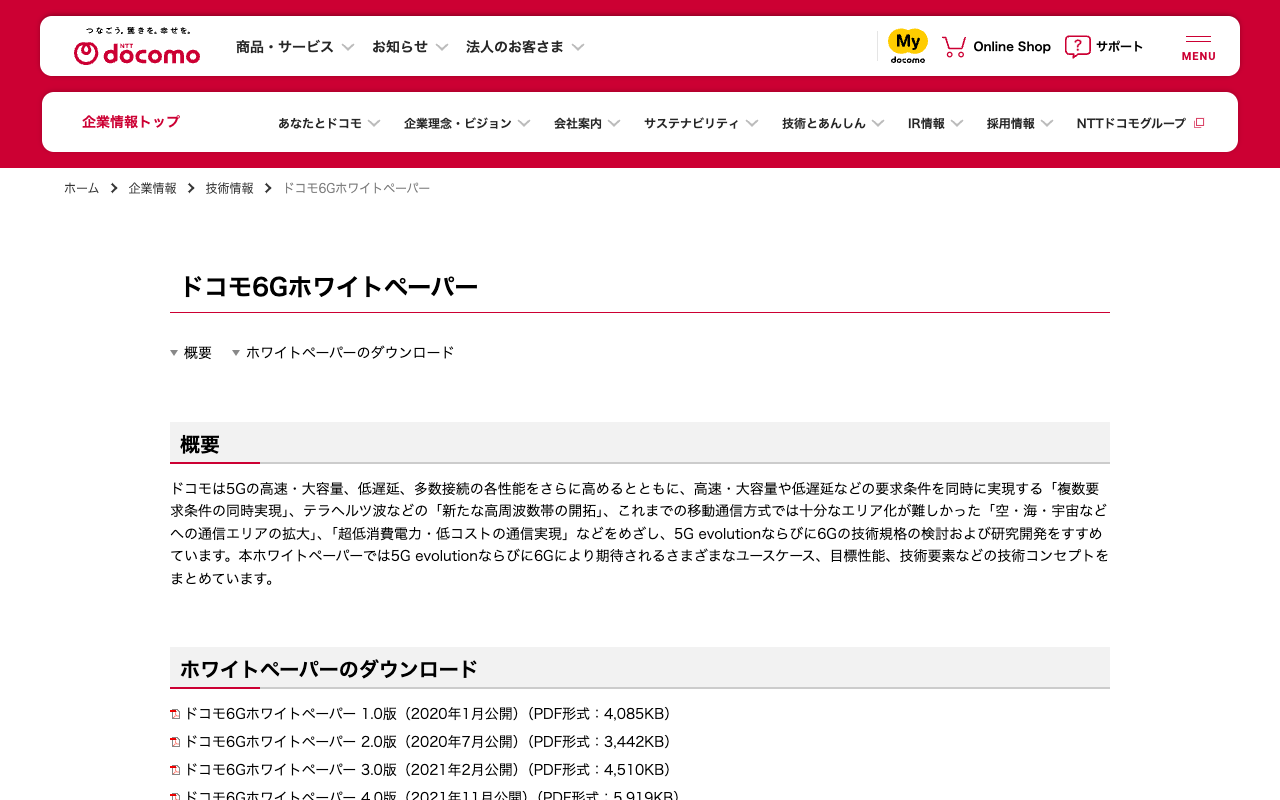Click the Online Shop cart icon
1280x800 pixels.
pos(954,46)
